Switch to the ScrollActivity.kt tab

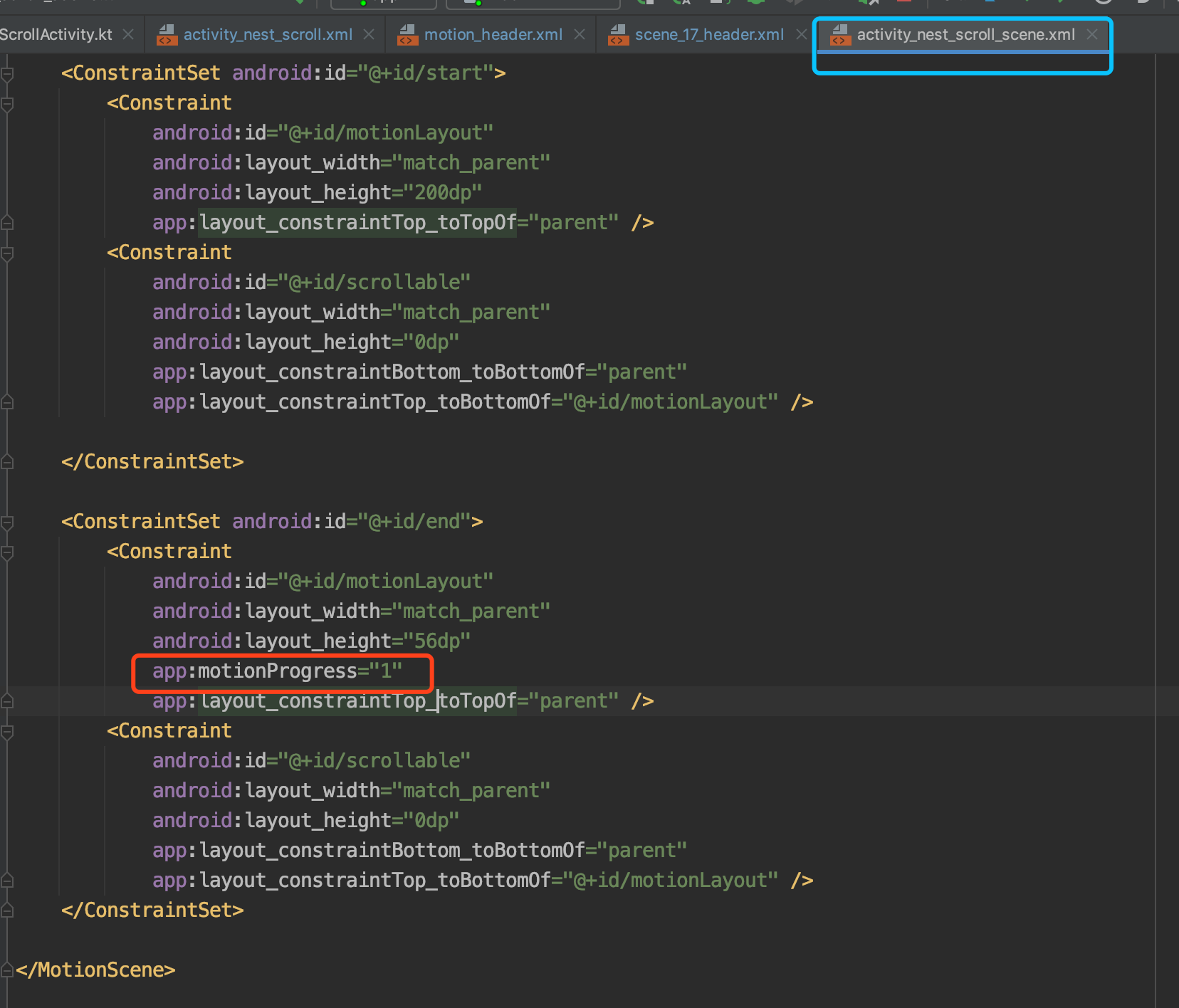(57, 33)
